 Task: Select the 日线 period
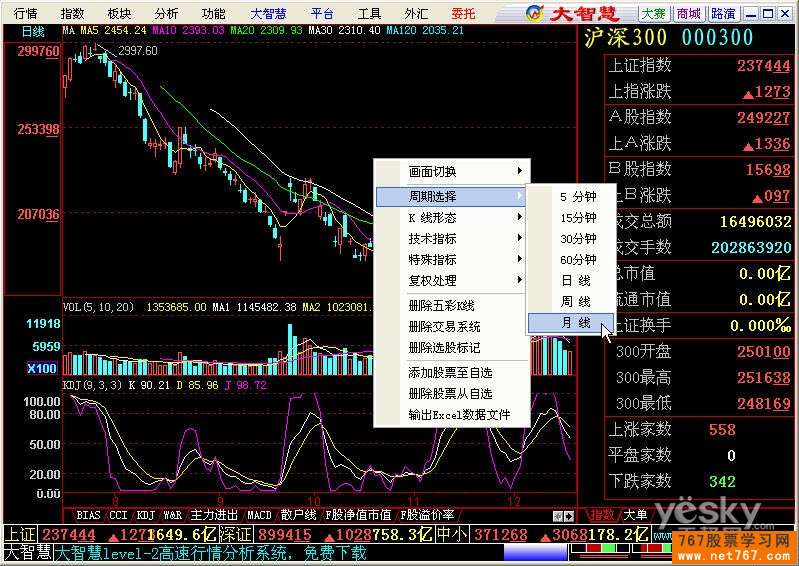click(x=571, y=280)
